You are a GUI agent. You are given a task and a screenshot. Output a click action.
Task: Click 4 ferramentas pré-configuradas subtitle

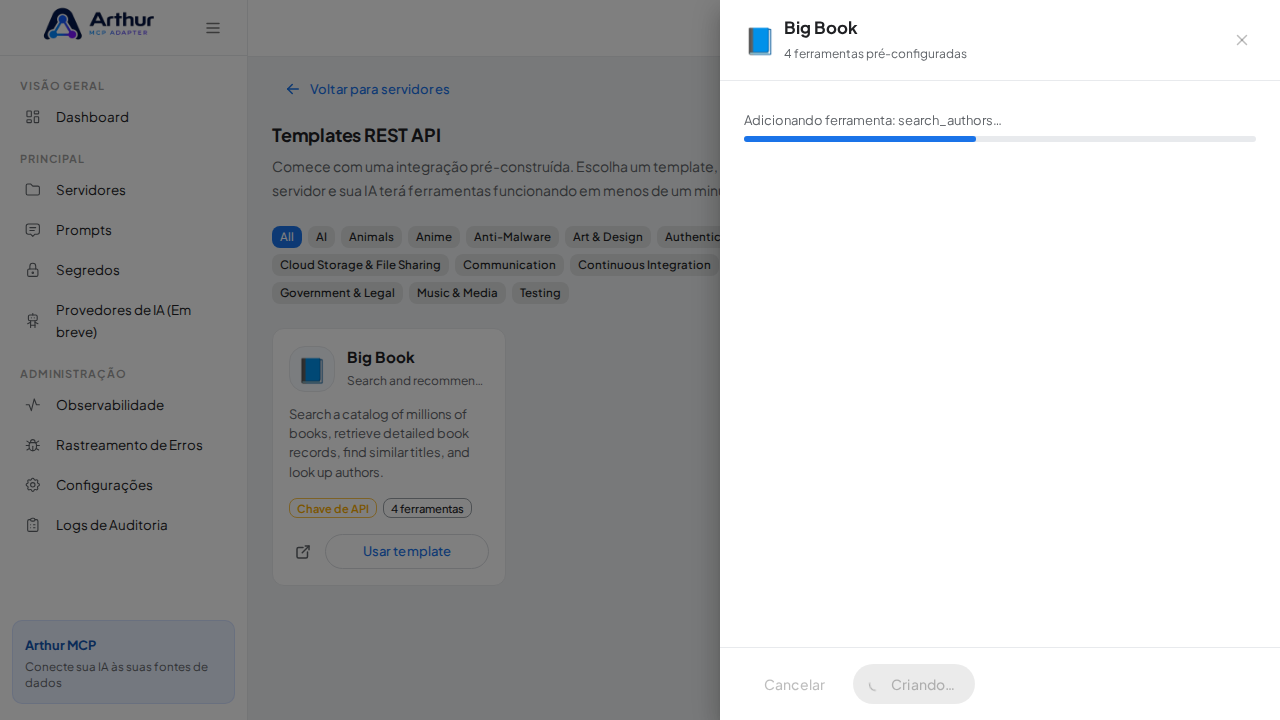[875, 54]
